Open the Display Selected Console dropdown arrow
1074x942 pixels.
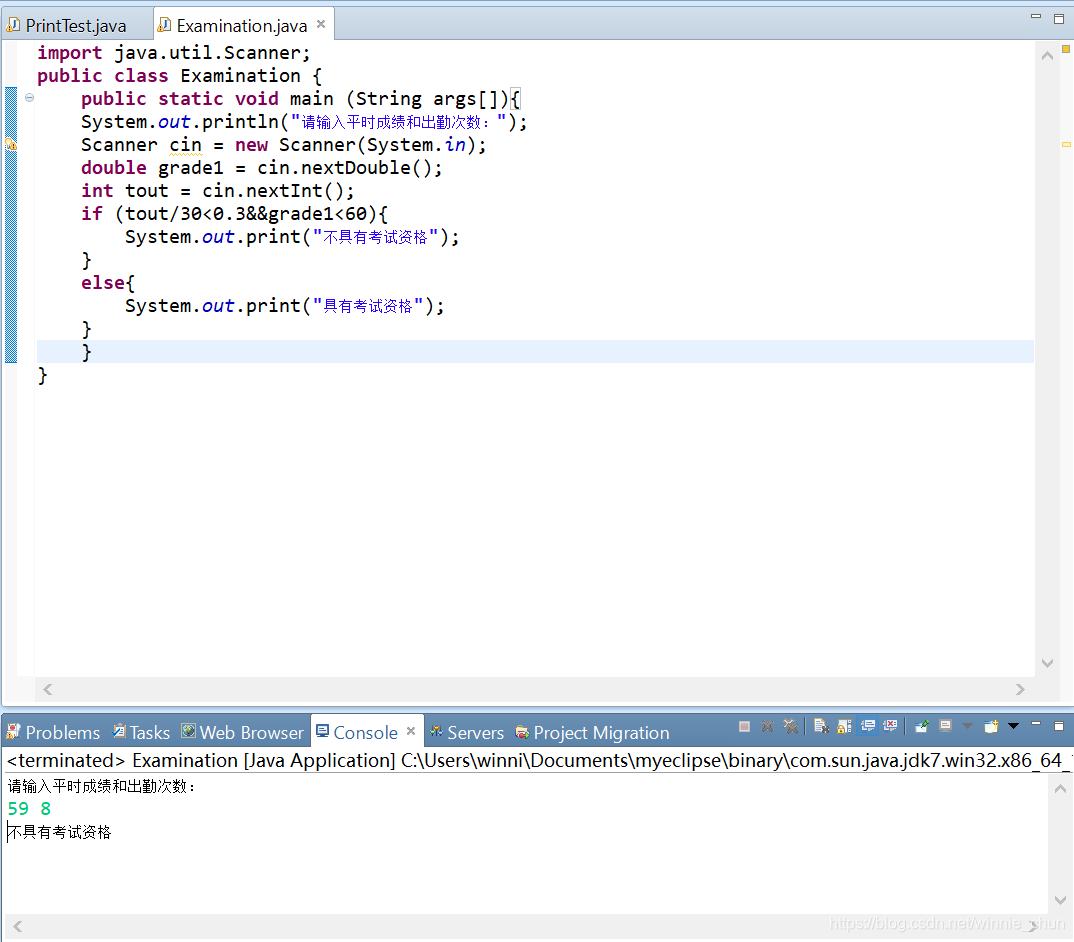[967, 726]
